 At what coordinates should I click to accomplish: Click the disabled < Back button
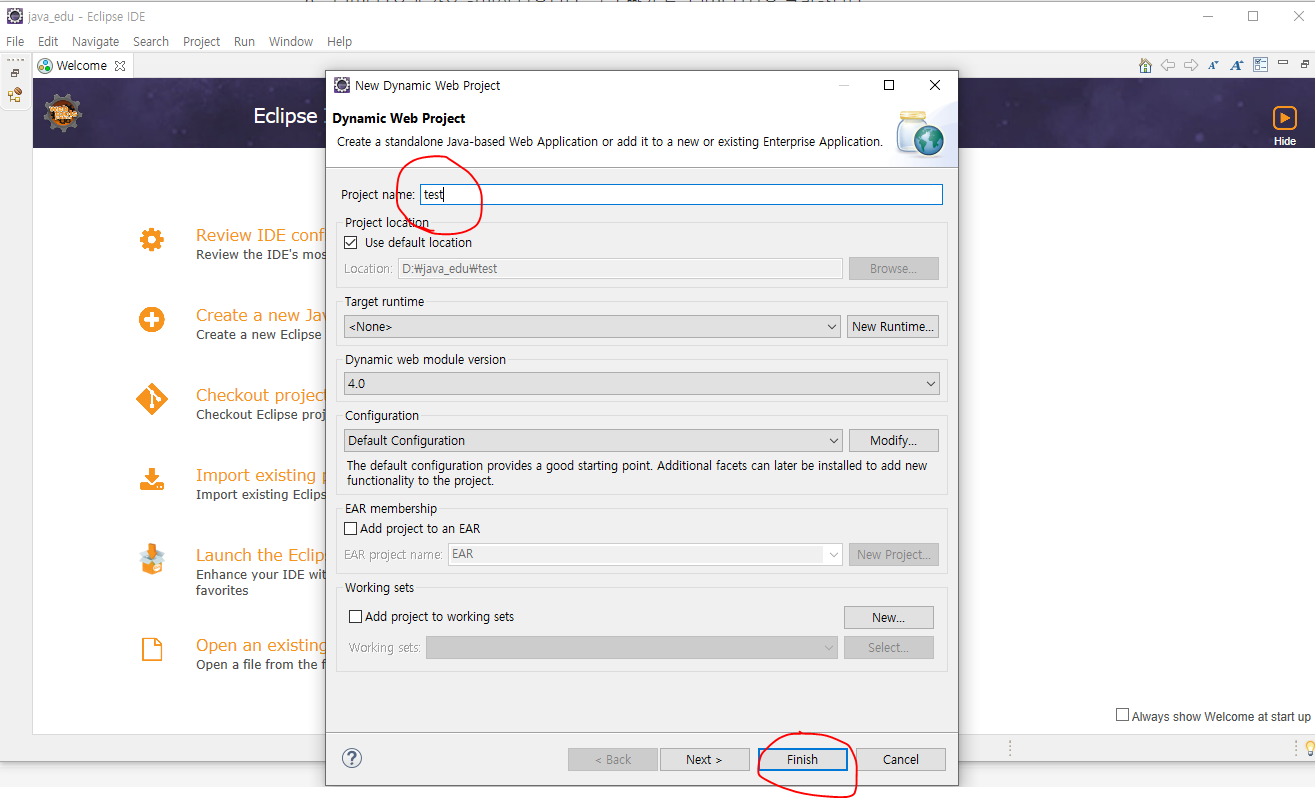pos(613,760)
